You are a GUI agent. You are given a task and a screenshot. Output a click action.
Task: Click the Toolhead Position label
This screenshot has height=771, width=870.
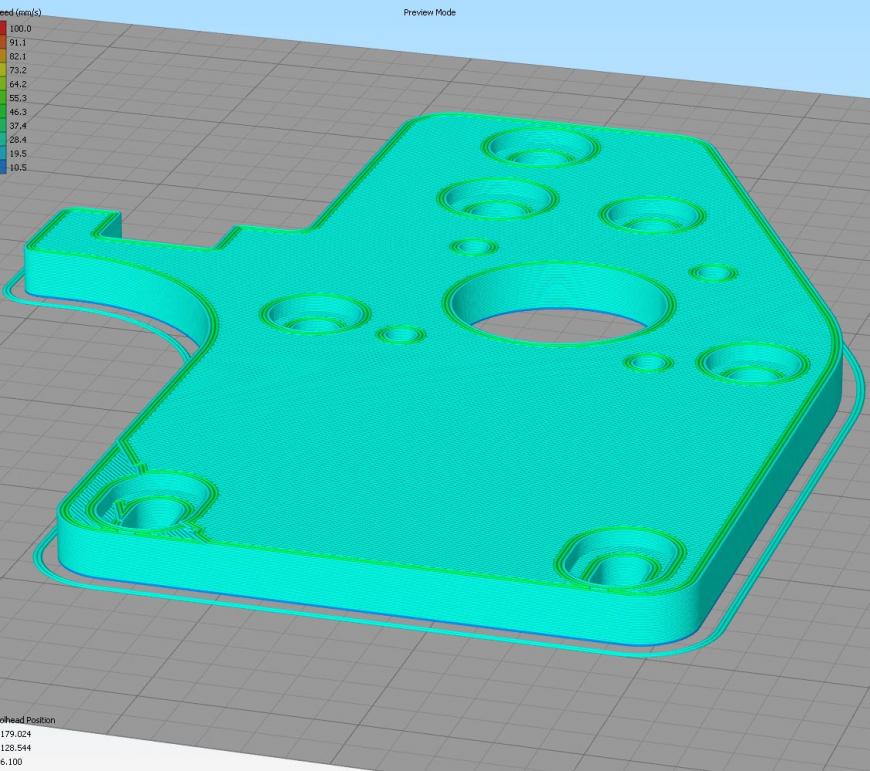coord(27,719)
